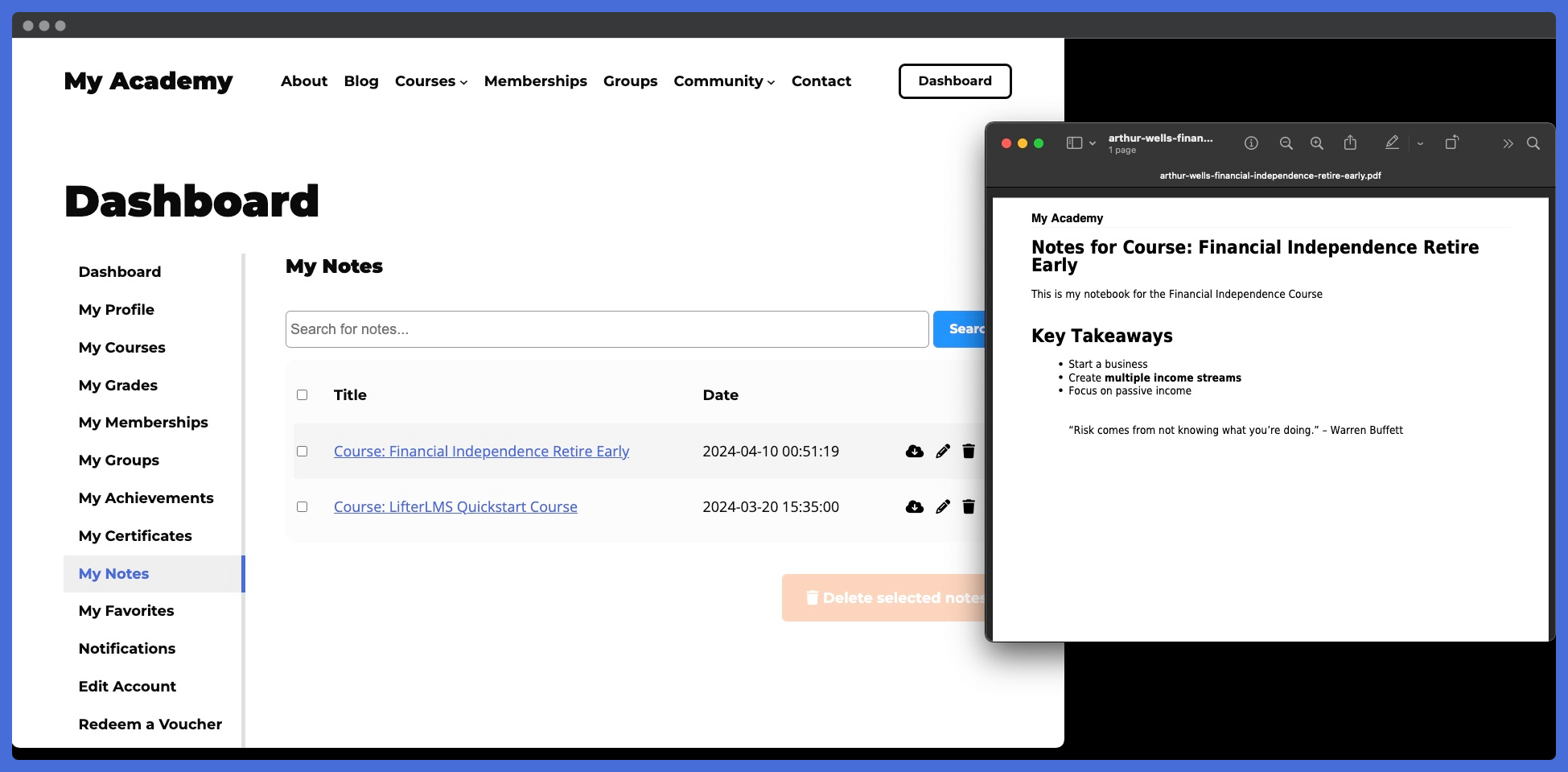The height and width of the screenshot is (772, 1568).
Task: Start a search in the PDF viewer
Action: click(1533, 143)
